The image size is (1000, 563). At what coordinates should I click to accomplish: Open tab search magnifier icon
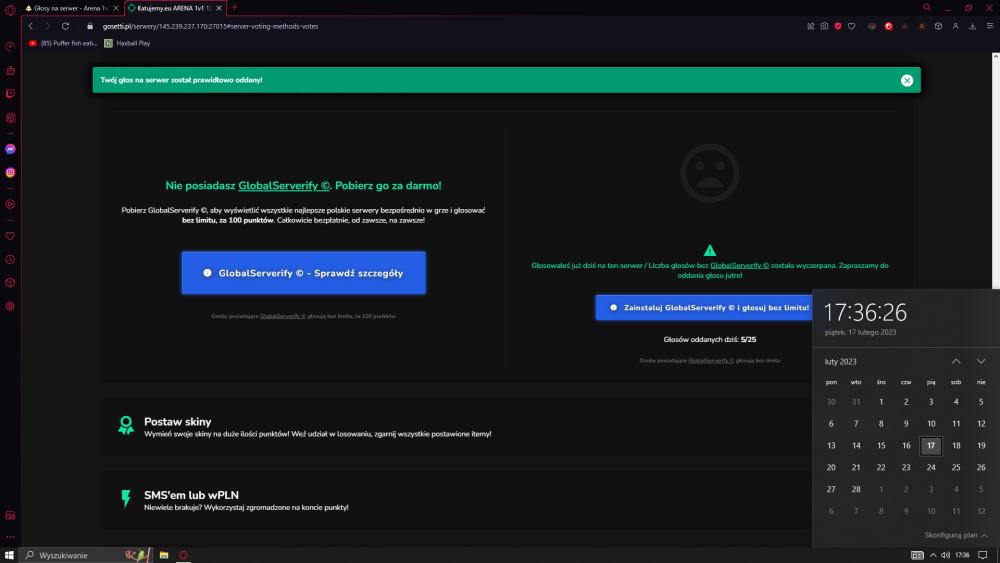tap(927, 8)
